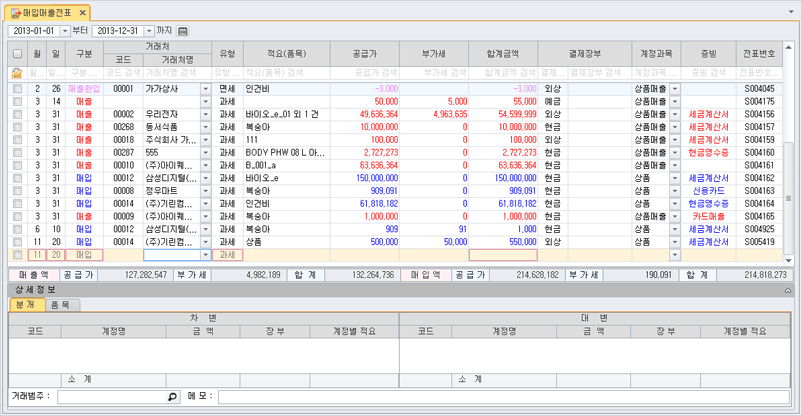This screenshot has height=416, width=802.
Task: Sort by 전표번호 column header
Action: tap(759, 54)
